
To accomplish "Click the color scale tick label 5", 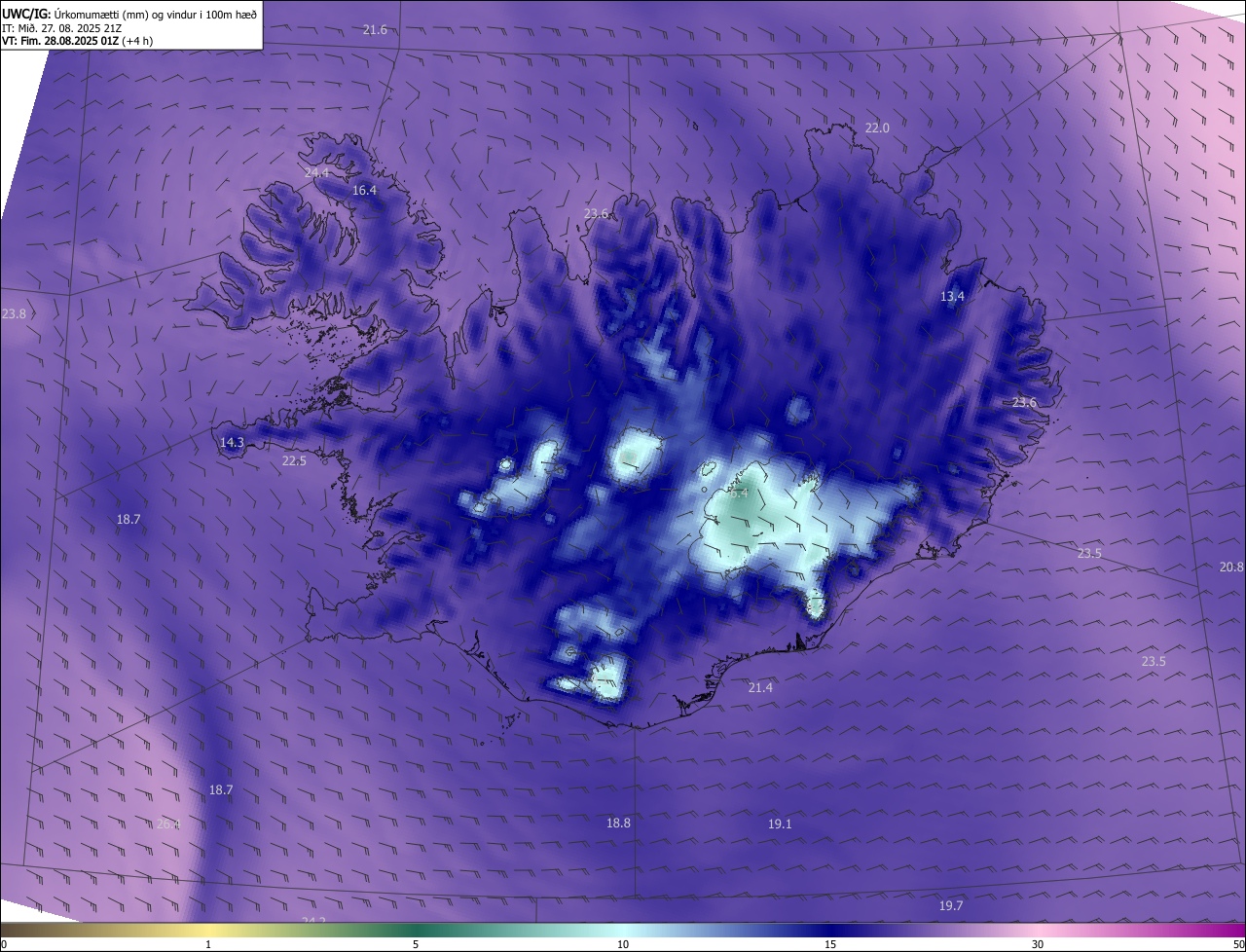I will point(416,944).
